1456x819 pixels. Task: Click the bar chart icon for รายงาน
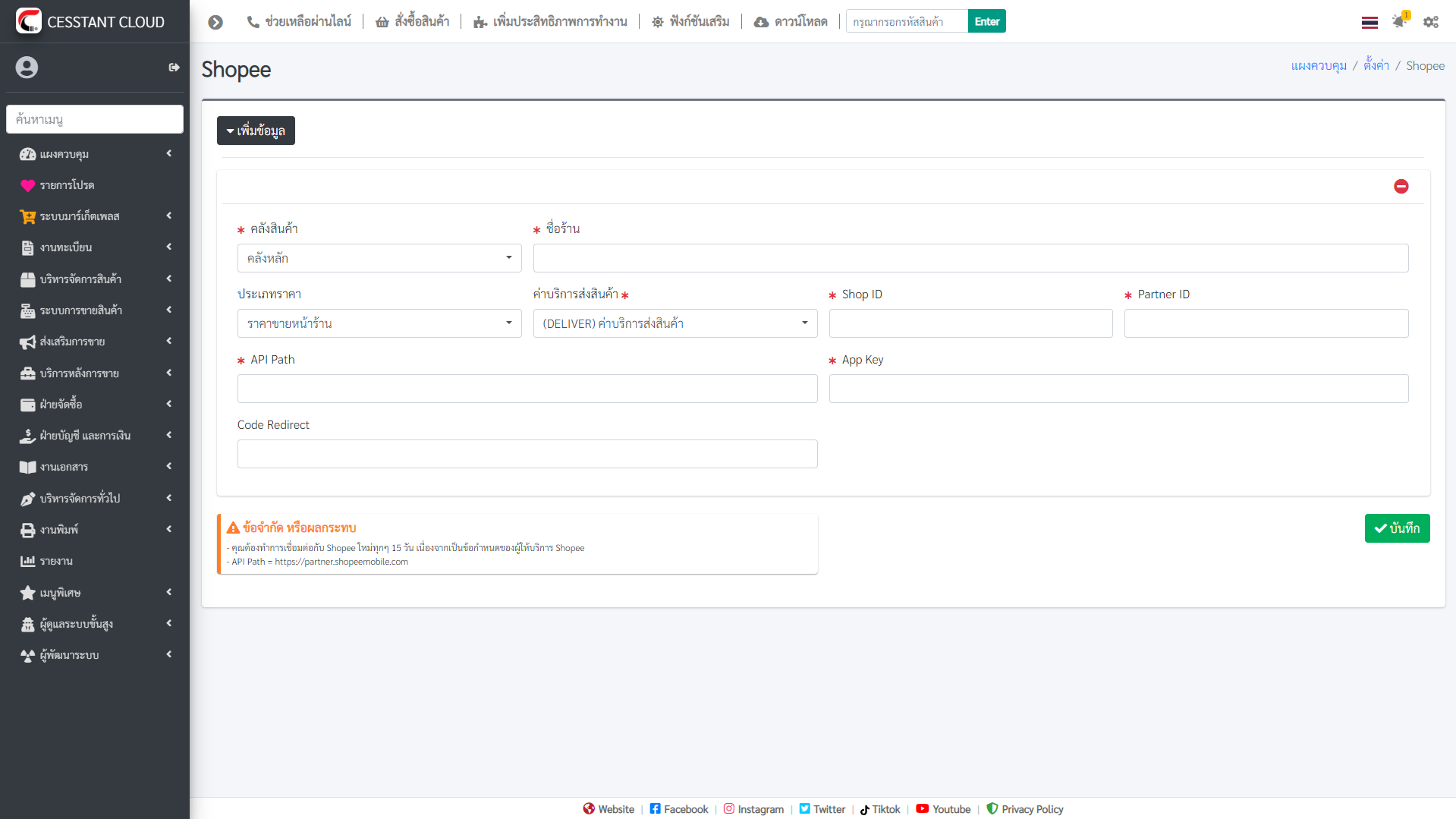(28, 561)
